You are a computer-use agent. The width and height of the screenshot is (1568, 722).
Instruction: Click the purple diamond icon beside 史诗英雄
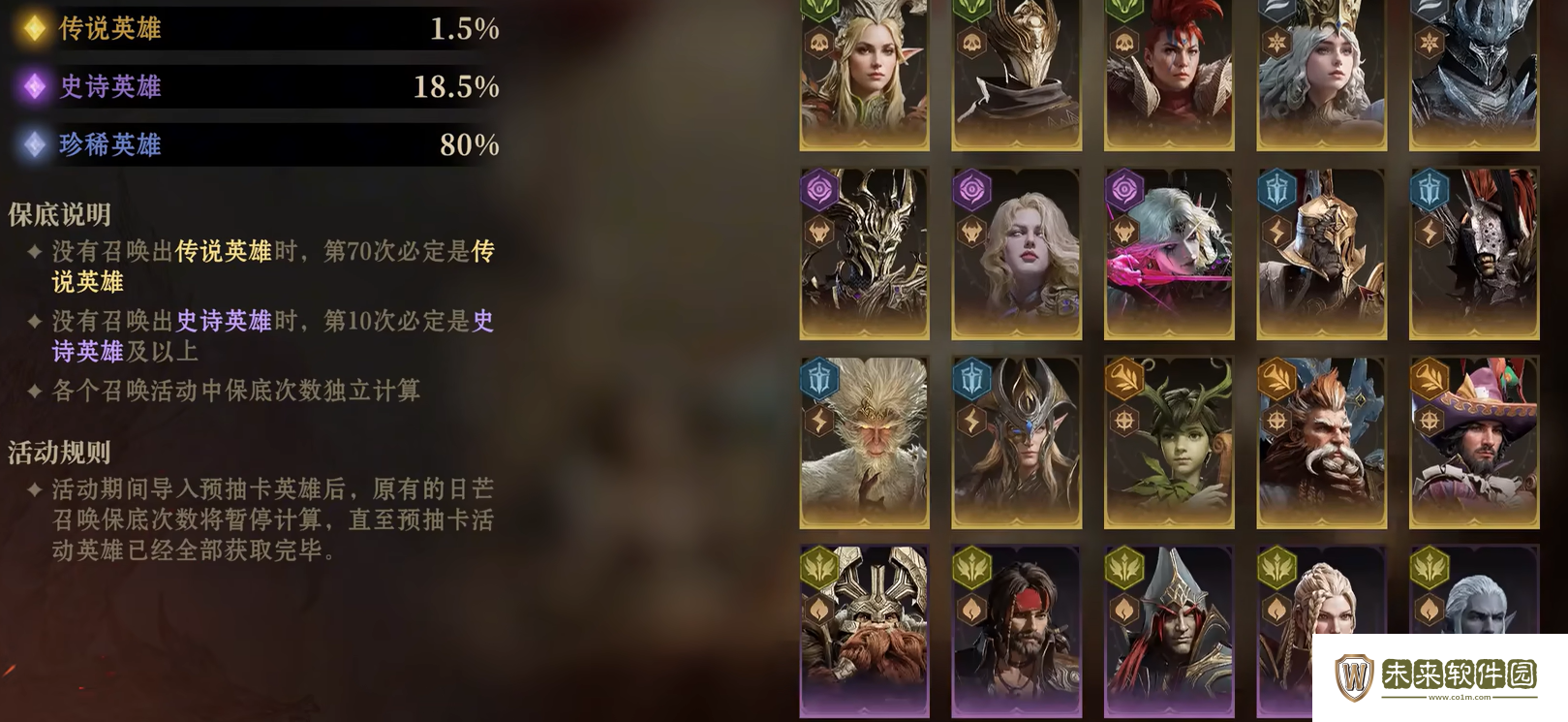[x=34, y=87]
